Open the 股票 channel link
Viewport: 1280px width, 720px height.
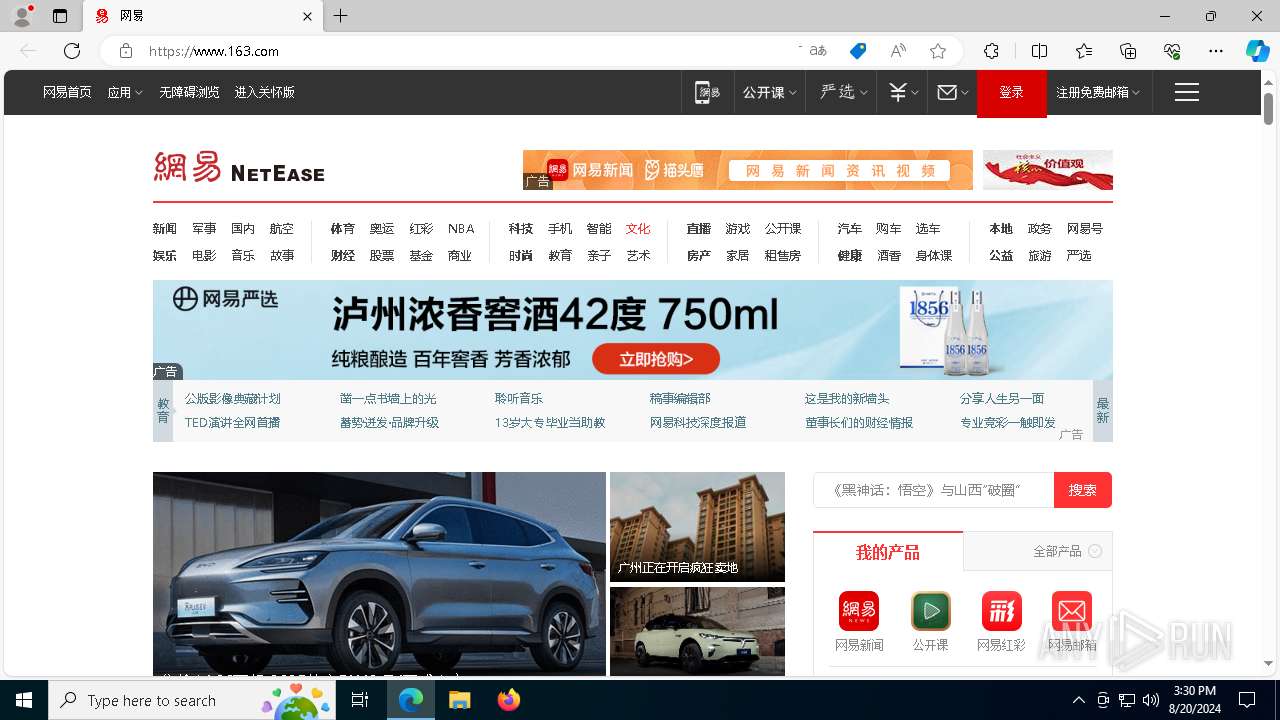(382, 256)
